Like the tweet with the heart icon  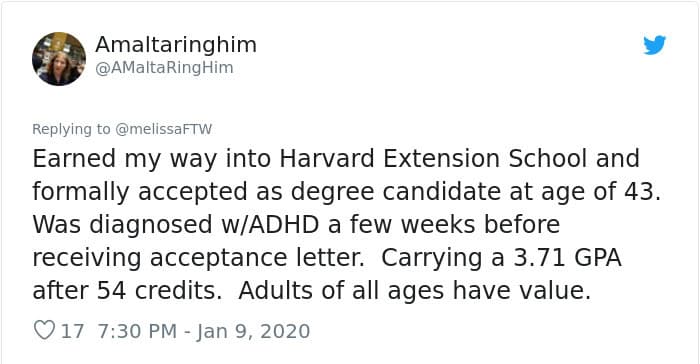tap(44, 331)
